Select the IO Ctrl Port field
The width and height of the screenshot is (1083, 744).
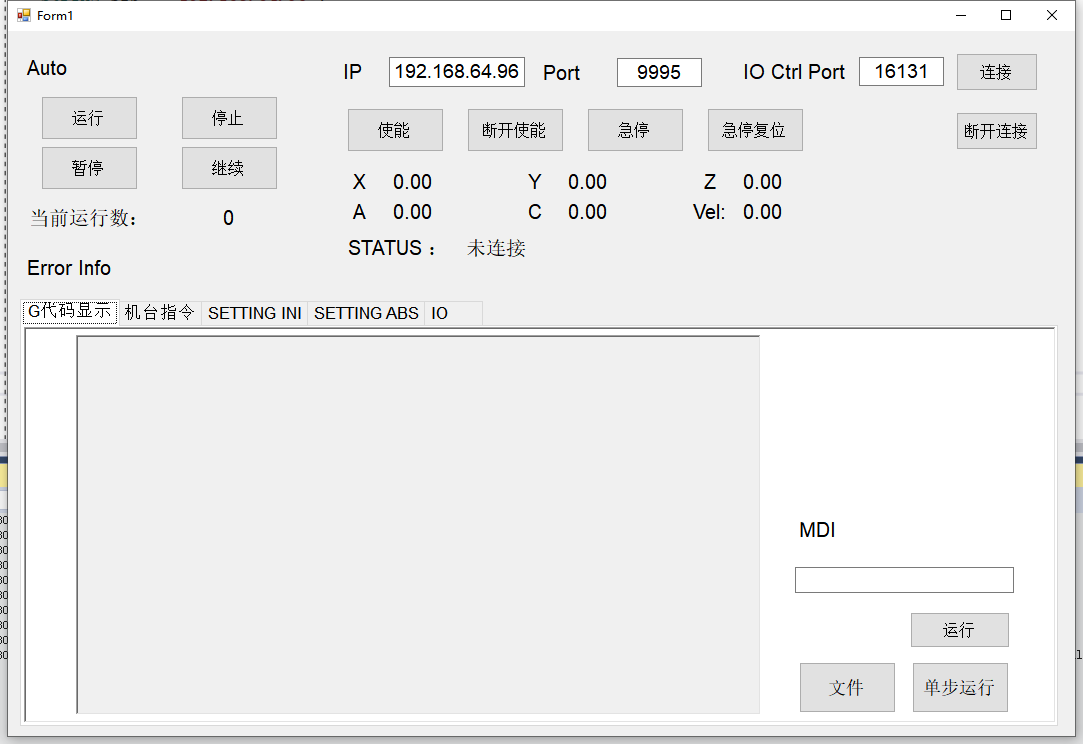[x=901, y=72]
